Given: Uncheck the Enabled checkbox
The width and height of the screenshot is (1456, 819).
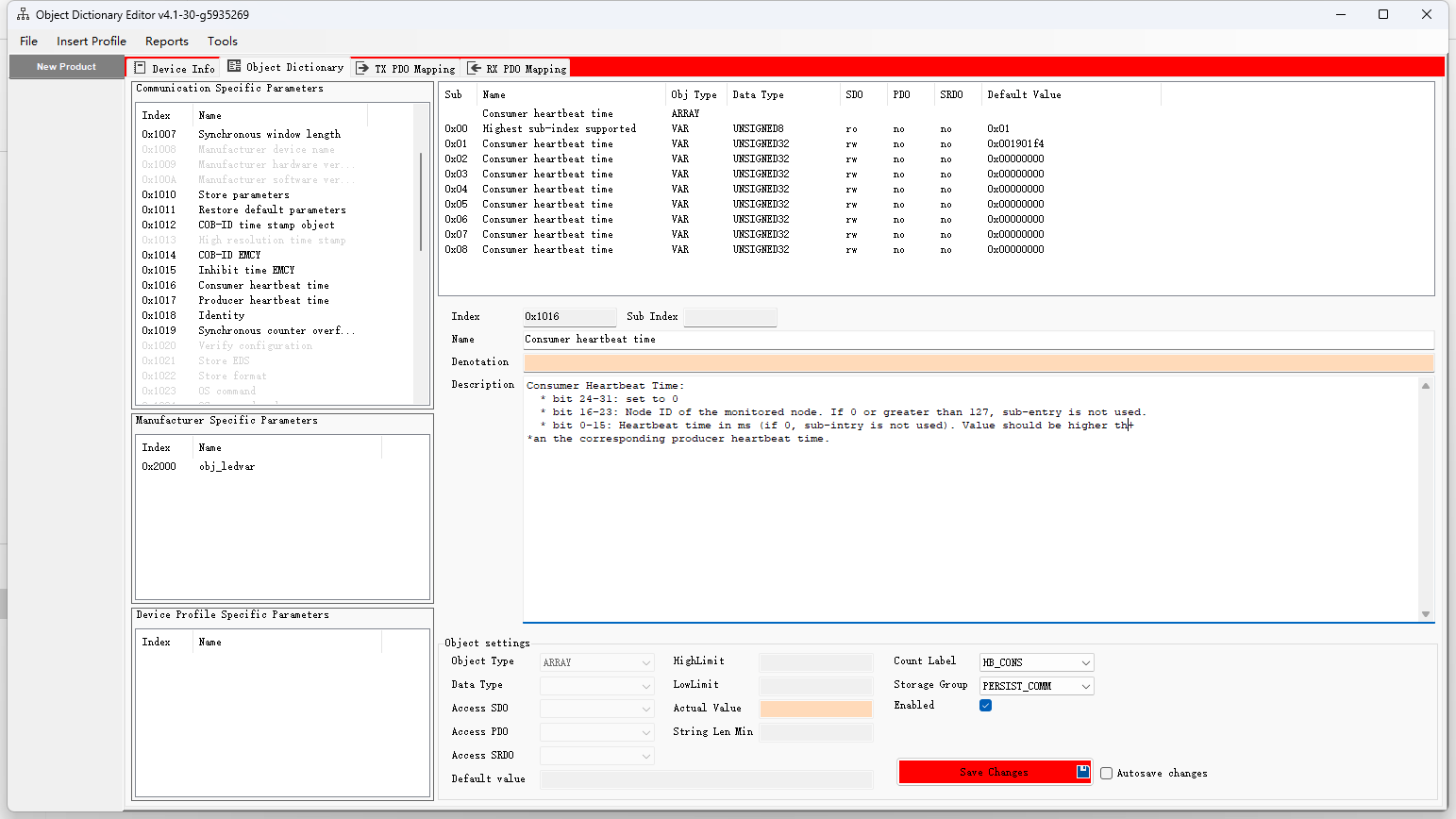Looking at the screenshot, I should [986, 706].
